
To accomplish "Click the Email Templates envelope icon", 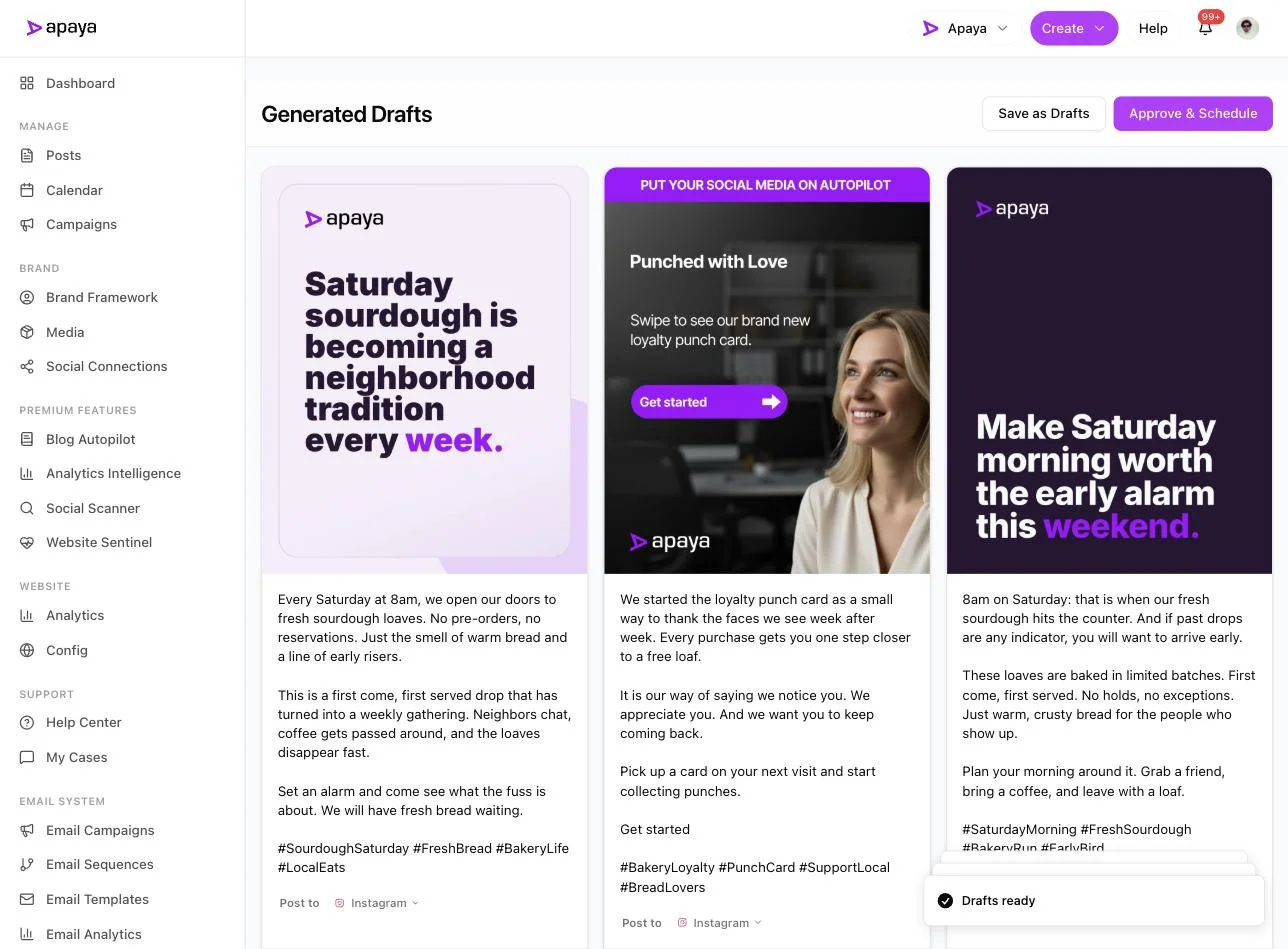I will (x=27, y=899).
